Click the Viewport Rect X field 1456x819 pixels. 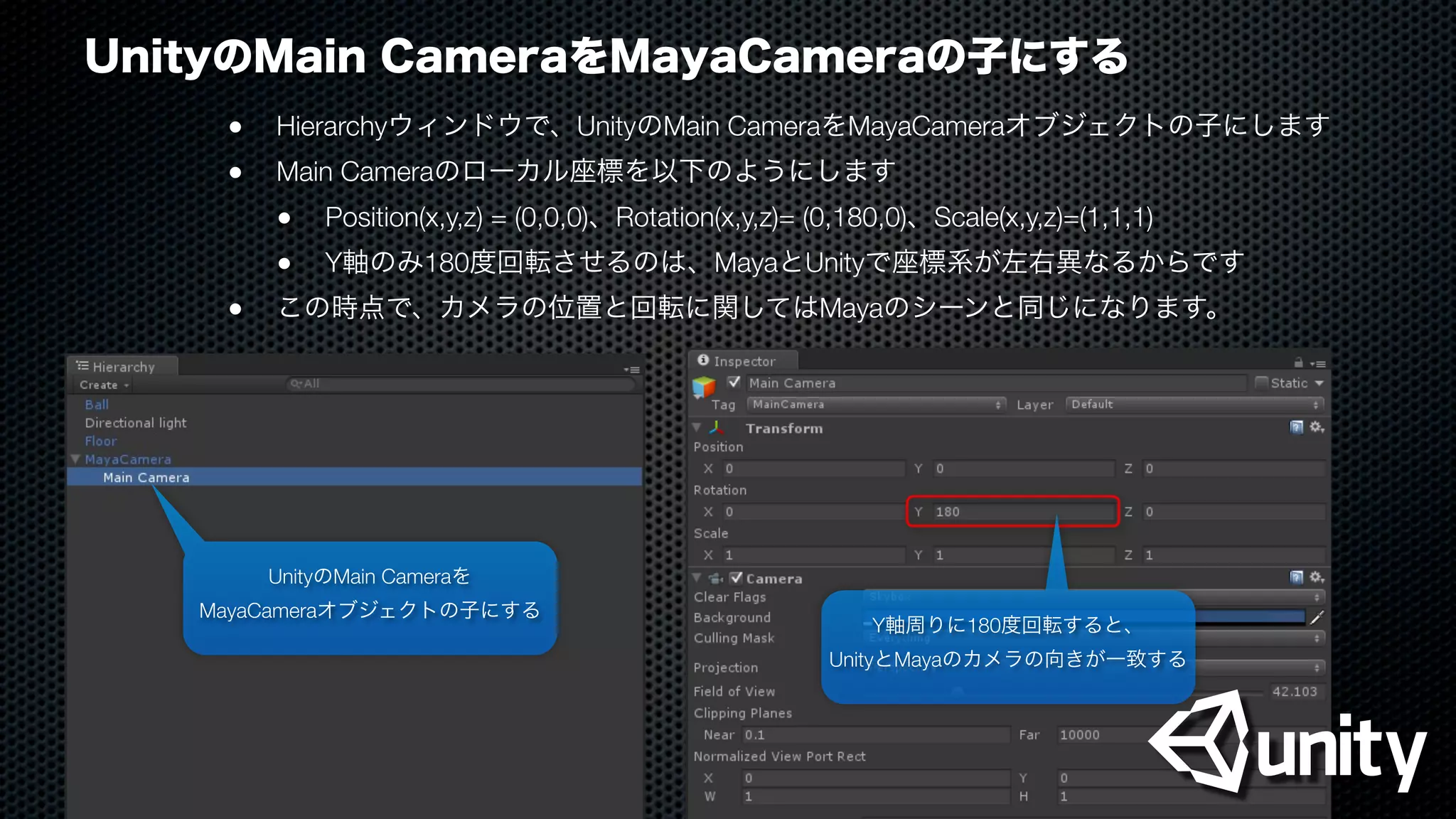pos(876,778)
